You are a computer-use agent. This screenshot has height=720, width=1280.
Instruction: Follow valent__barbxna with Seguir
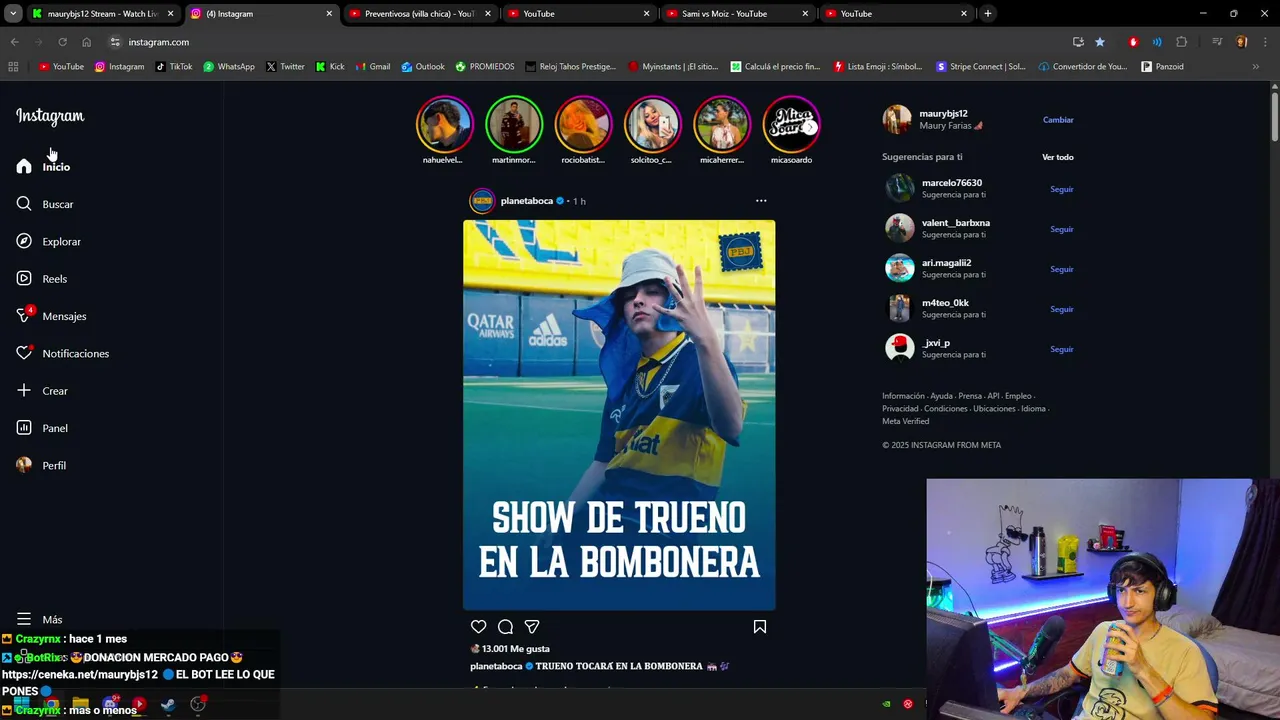pyautogui.click(x=1062, y=229)
